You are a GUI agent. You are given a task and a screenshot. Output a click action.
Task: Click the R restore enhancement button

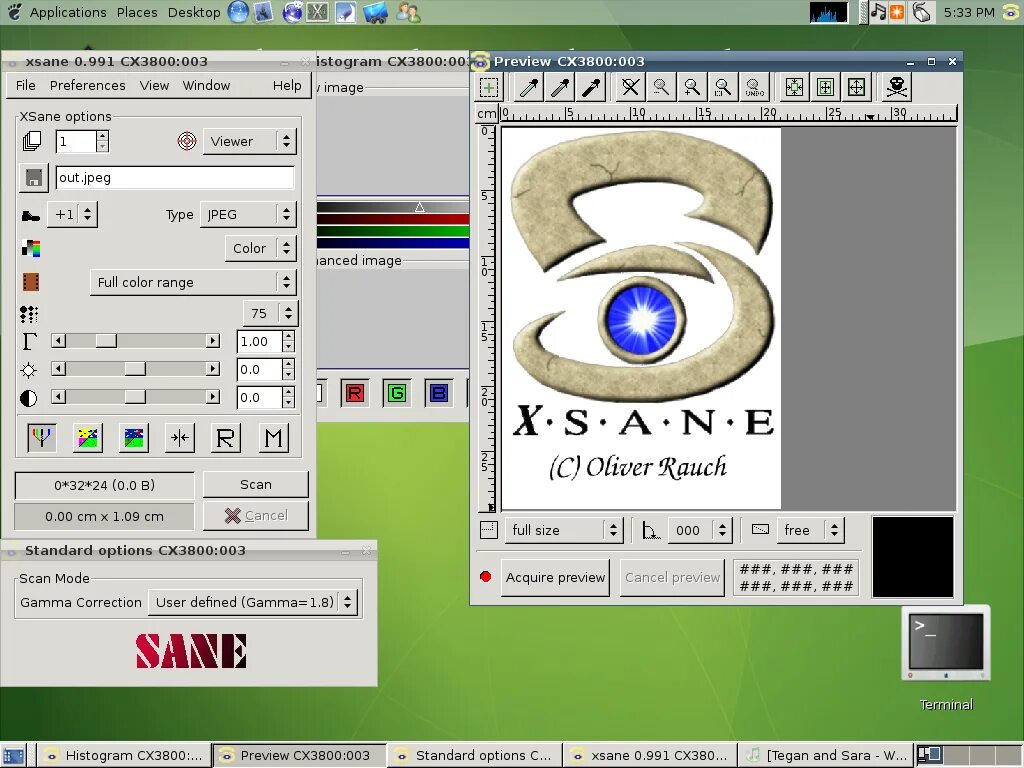[x=226, y=438]
